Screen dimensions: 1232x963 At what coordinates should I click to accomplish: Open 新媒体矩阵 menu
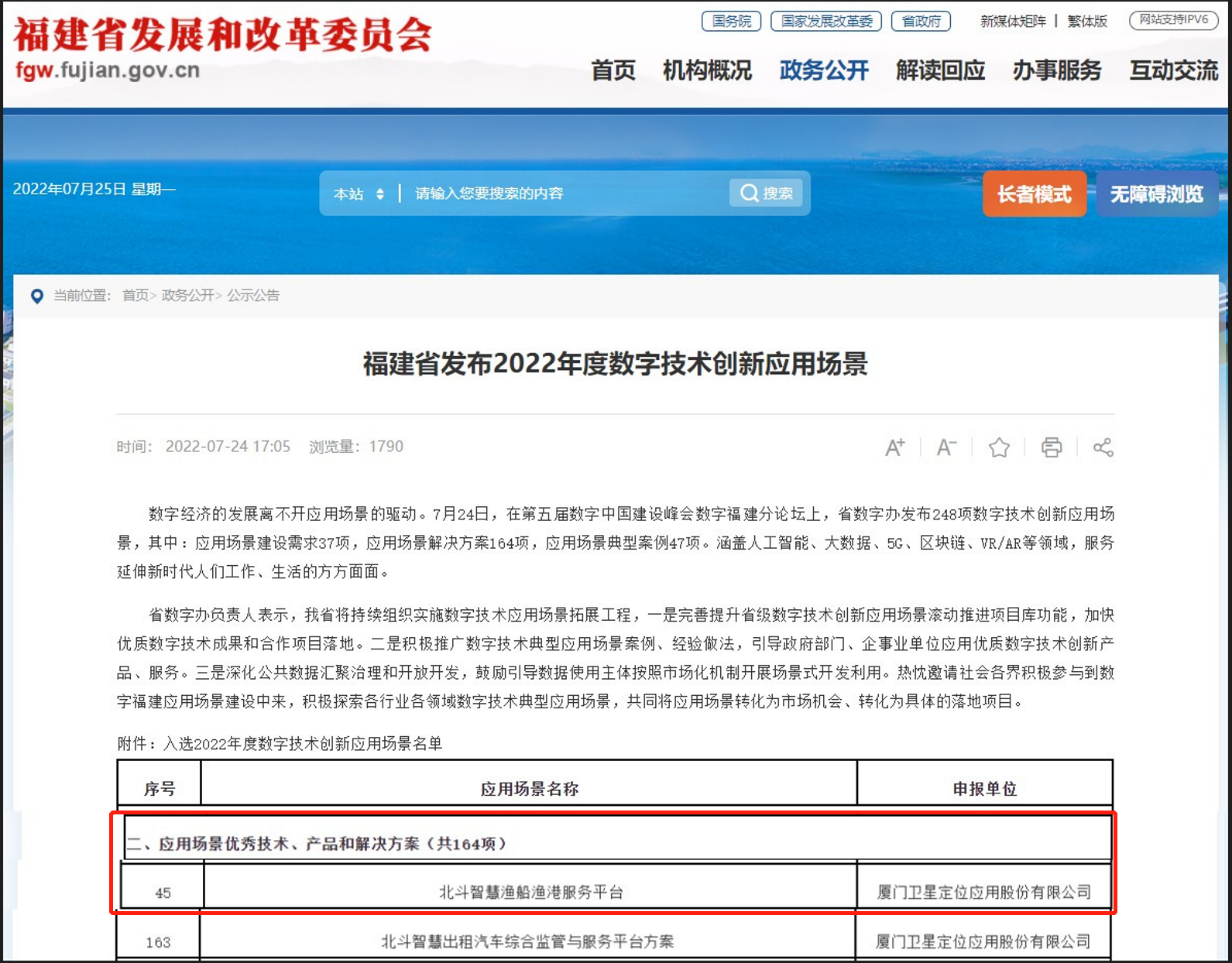pyautogui.click(x=1012, y=22)
